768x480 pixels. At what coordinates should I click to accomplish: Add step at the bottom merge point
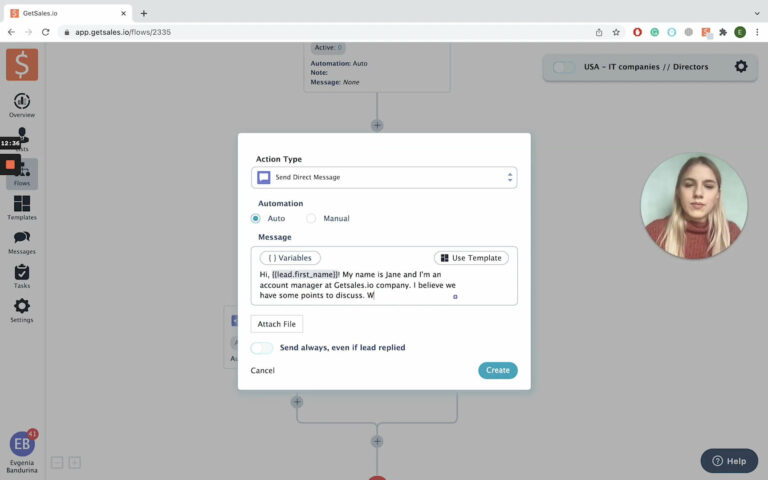(x=377, y=441)
